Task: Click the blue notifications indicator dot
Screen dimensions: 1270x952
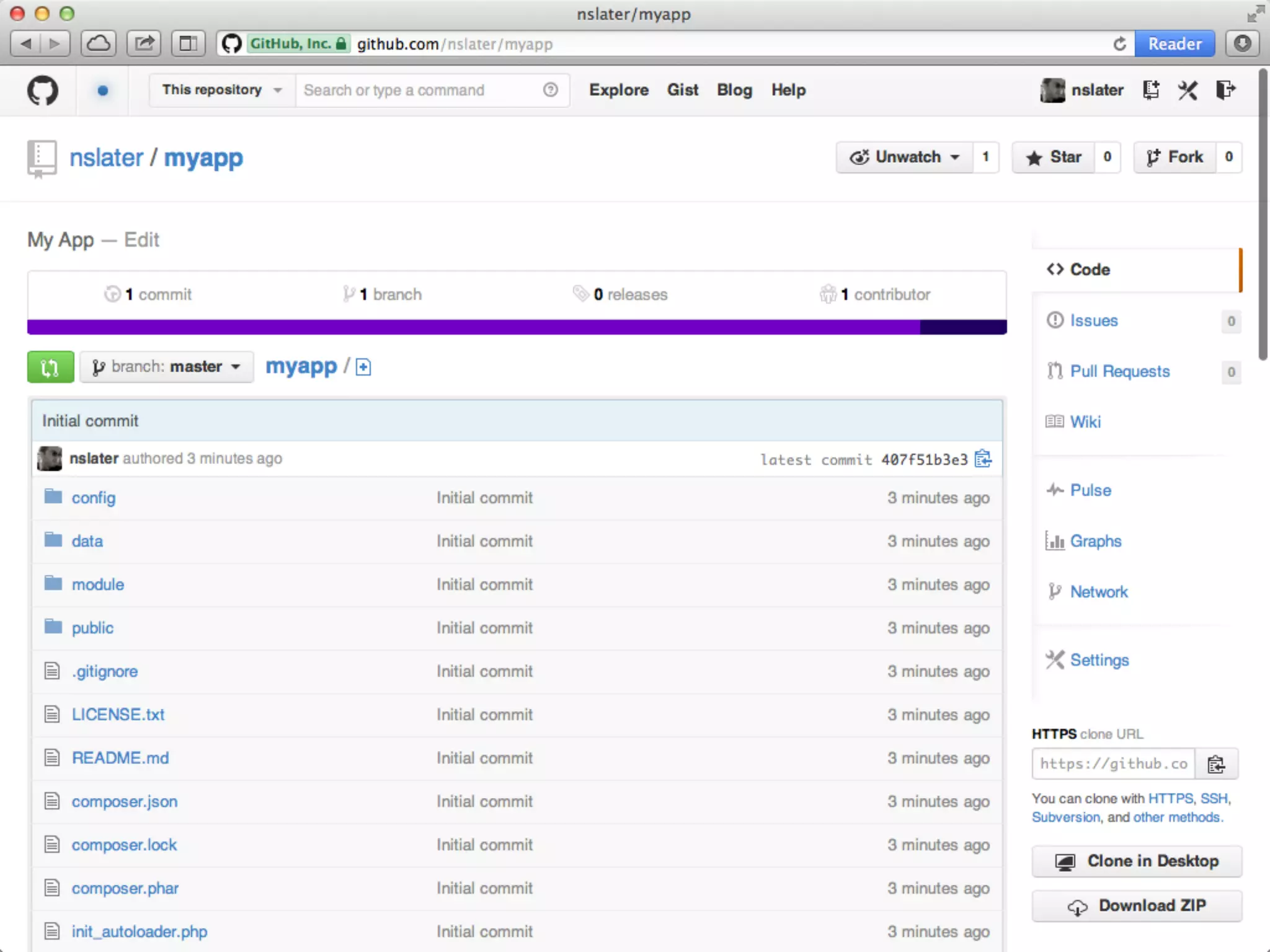Action: (103, 90)
